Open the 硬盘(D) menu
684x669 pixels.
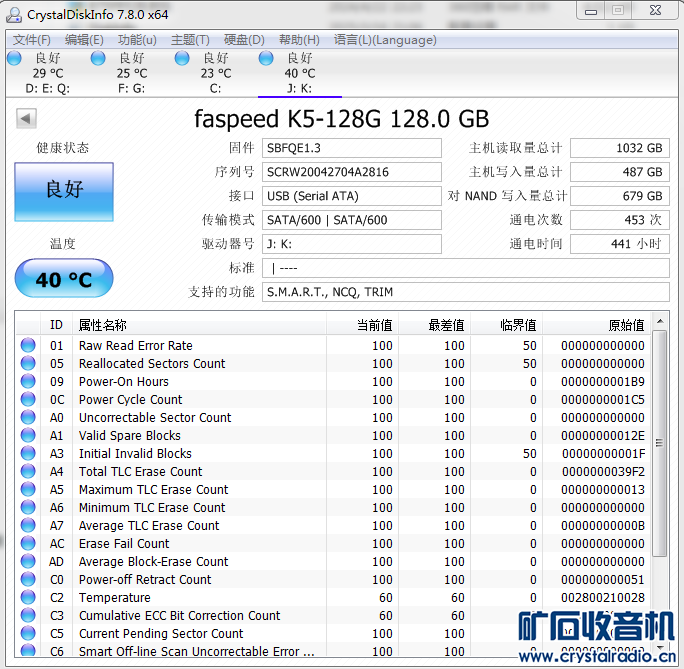click(x=244, y=40)
